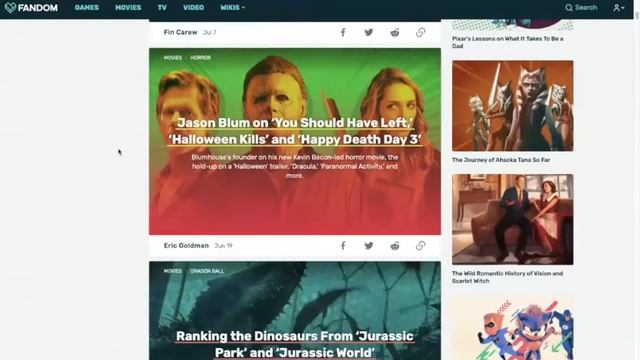Click the Fandom heart logo
The height and width of the screenshot is (360, 640).
click(11, 7)
